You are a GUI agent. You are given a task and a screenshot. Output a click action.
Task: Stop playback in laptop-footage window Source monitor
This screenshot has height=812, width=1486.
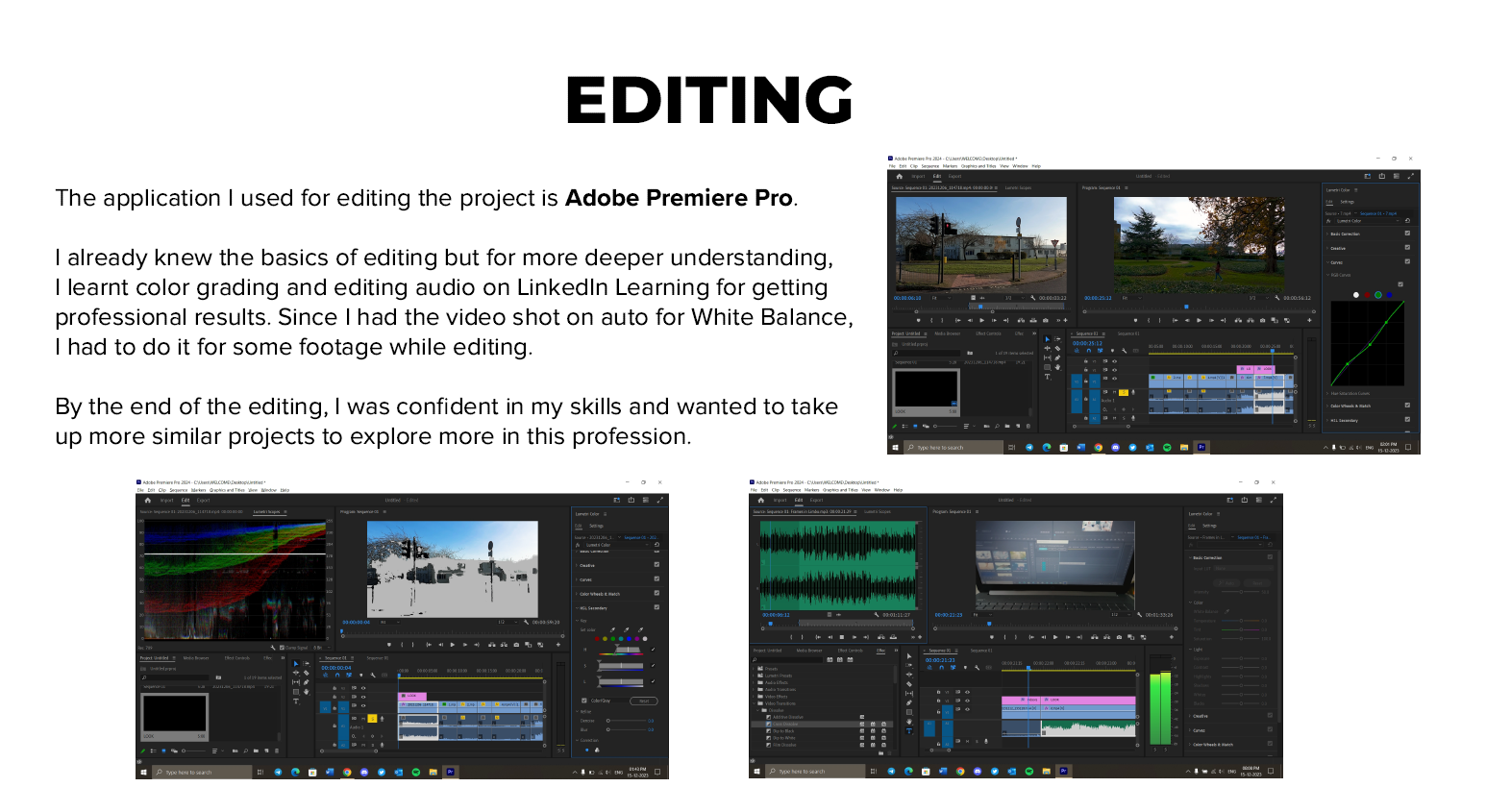tap(842, 637)
